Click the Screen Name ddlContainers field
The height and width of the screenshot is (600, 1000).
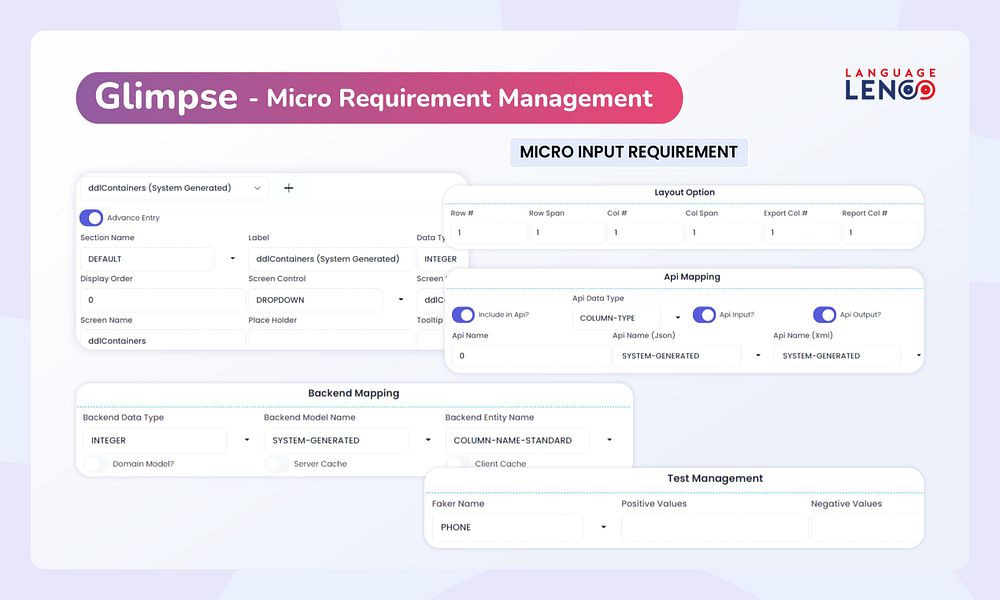[163, 340]
